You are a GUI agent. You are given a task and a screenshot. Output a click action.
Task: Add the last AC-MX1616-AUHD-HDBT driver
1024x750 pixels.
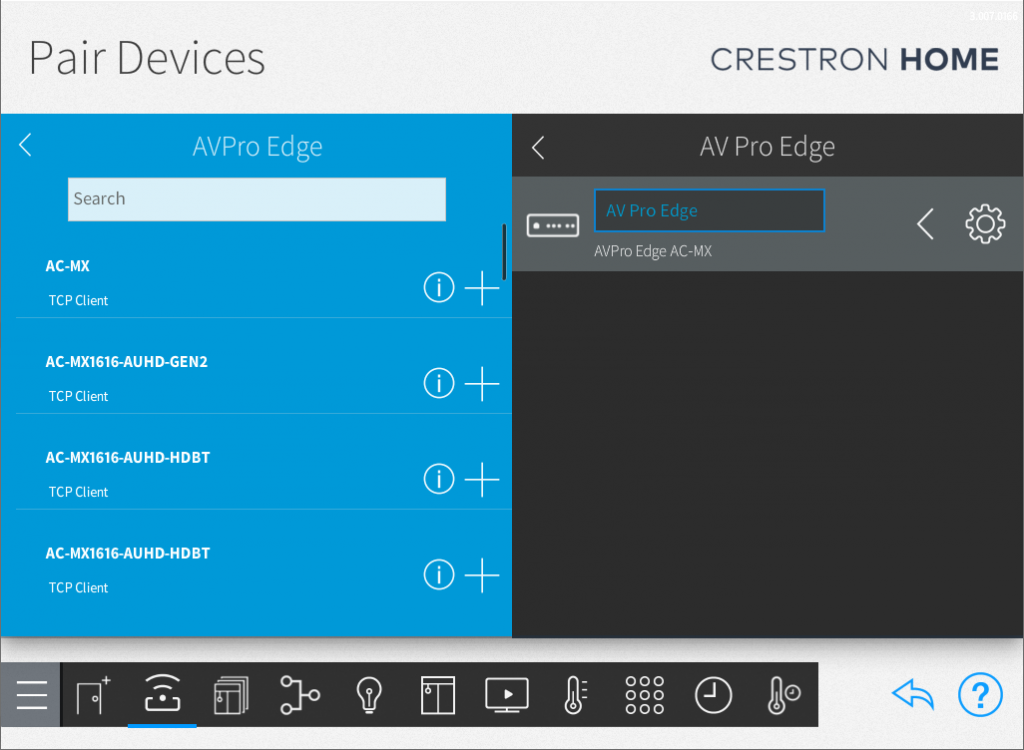point(482,576)
